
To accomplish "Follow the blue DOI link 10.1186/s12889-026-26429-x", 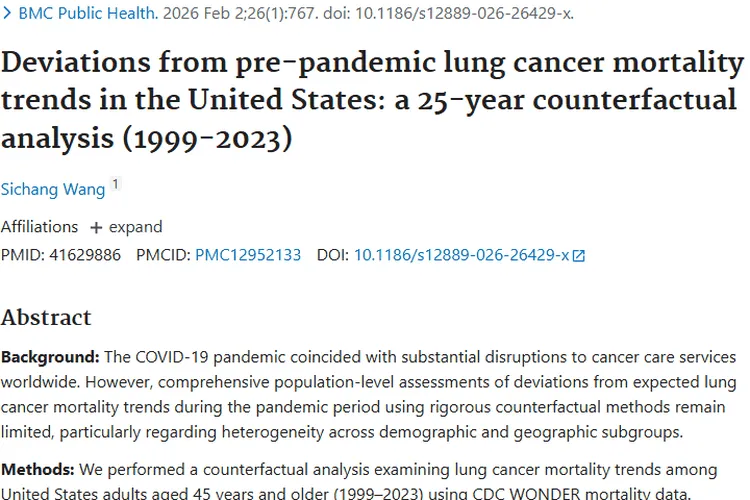I will (x=461, y=255).
